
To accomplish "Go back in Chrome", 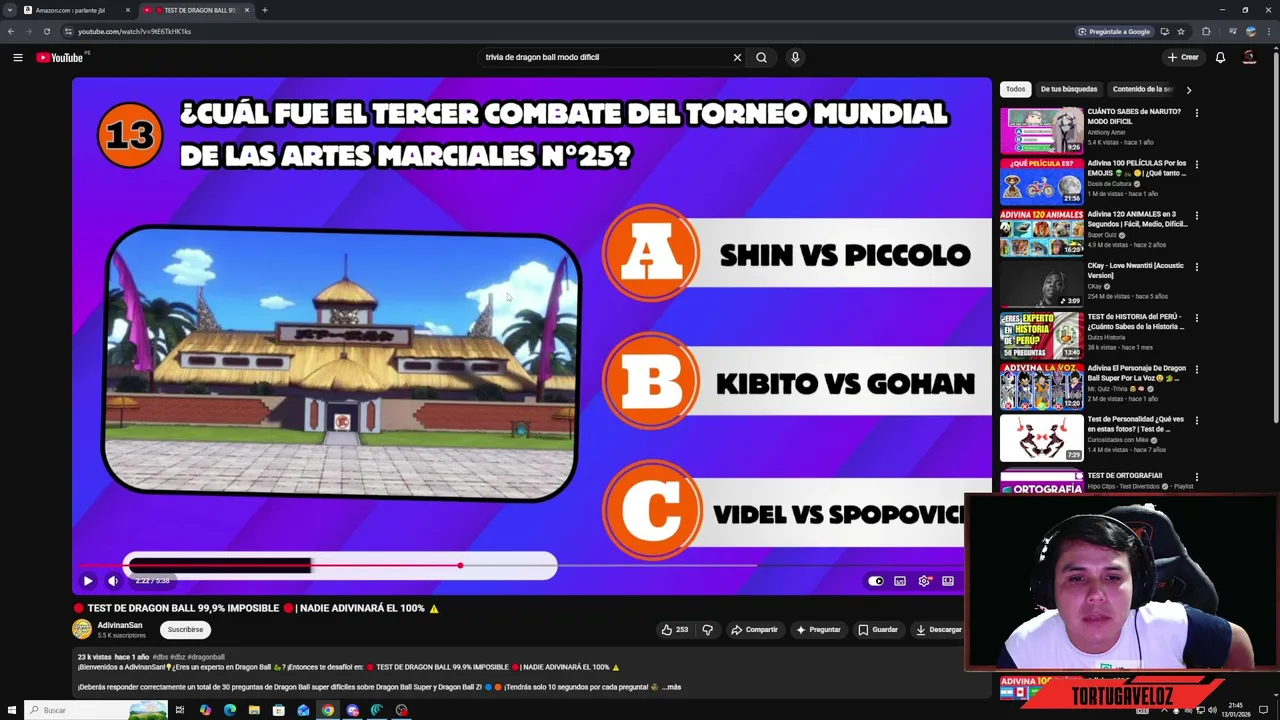I will point(10,31).
